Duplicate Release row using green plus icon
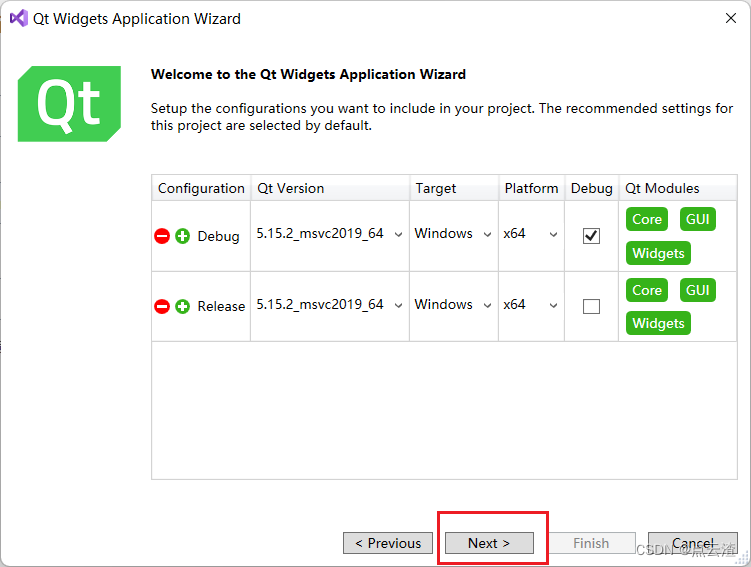This screenshot has height=567, width=751. pos(182,306)
